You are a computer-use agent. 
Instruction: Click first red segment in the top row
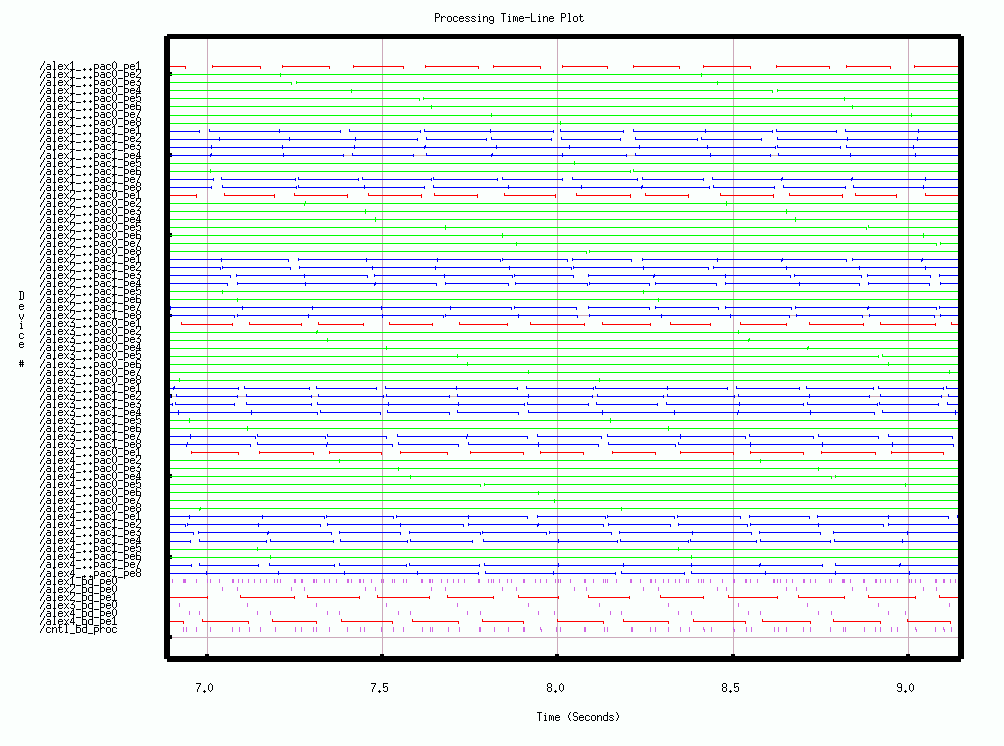[178, 66]
